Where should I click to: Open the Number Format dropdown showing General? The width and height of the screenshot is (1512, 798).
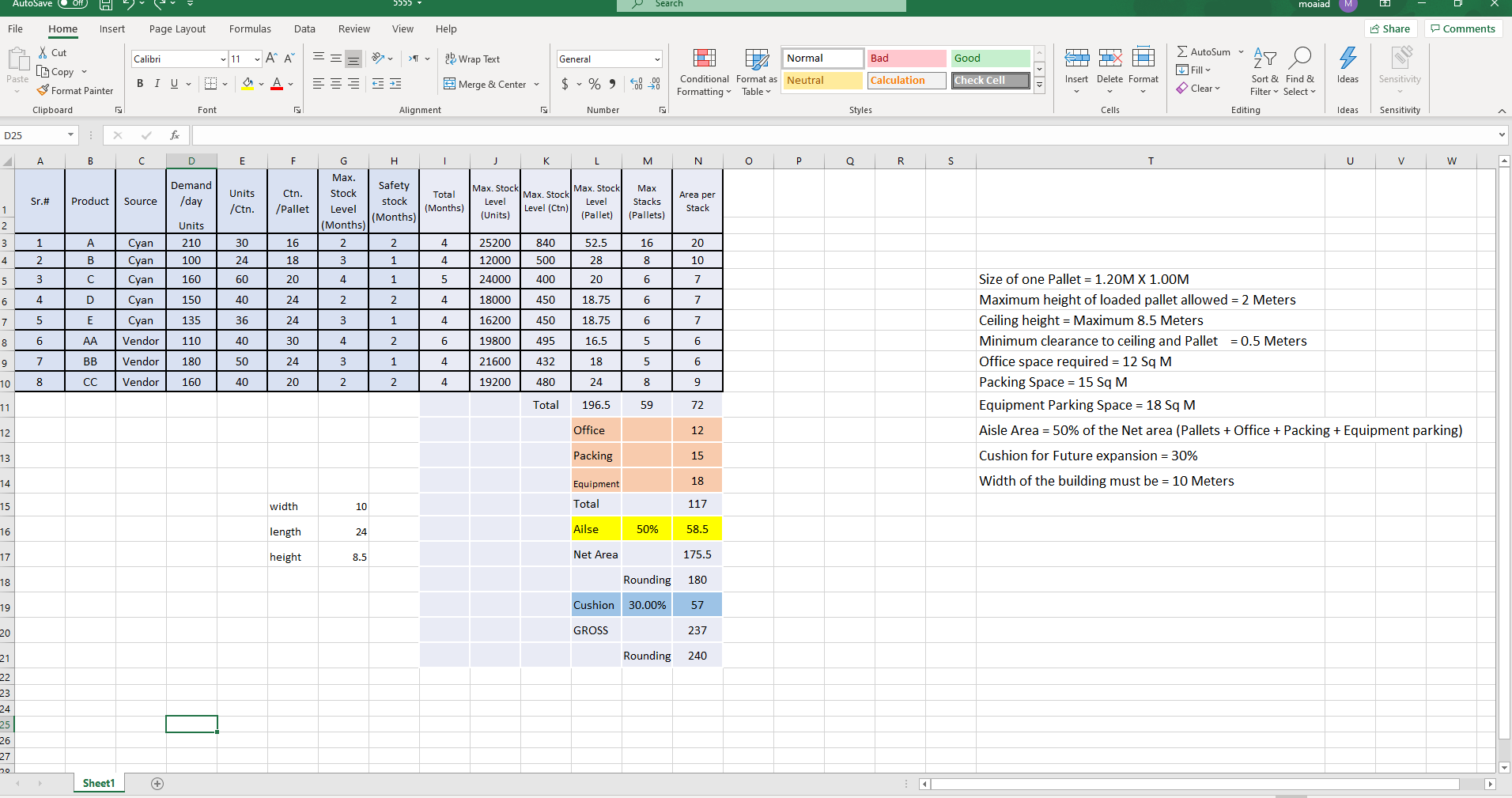tap(607, 59)
